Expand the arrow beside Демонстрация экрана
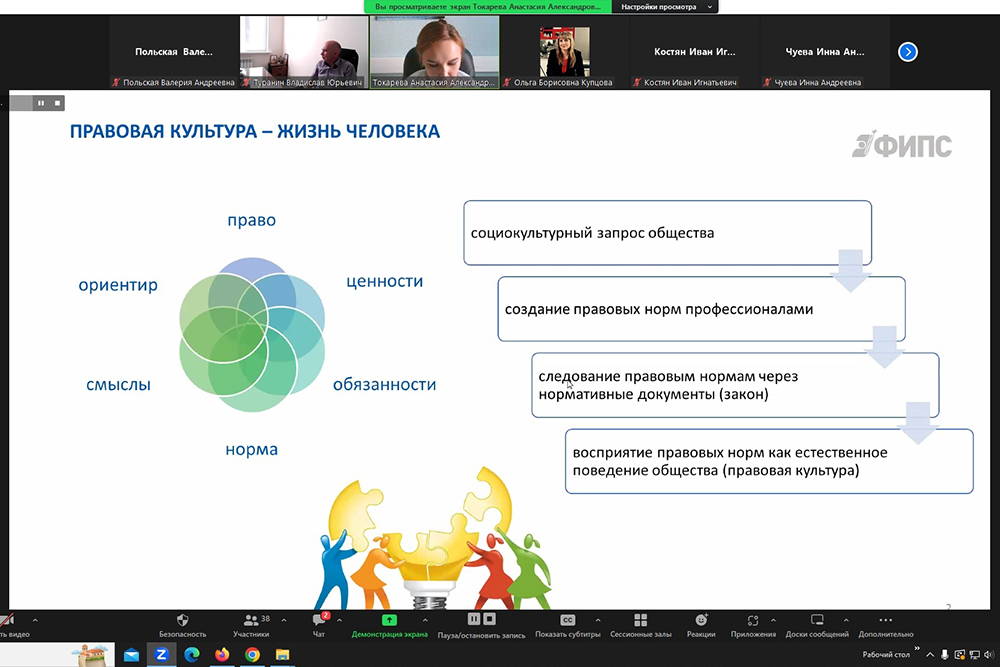 (x=425, y=620)
